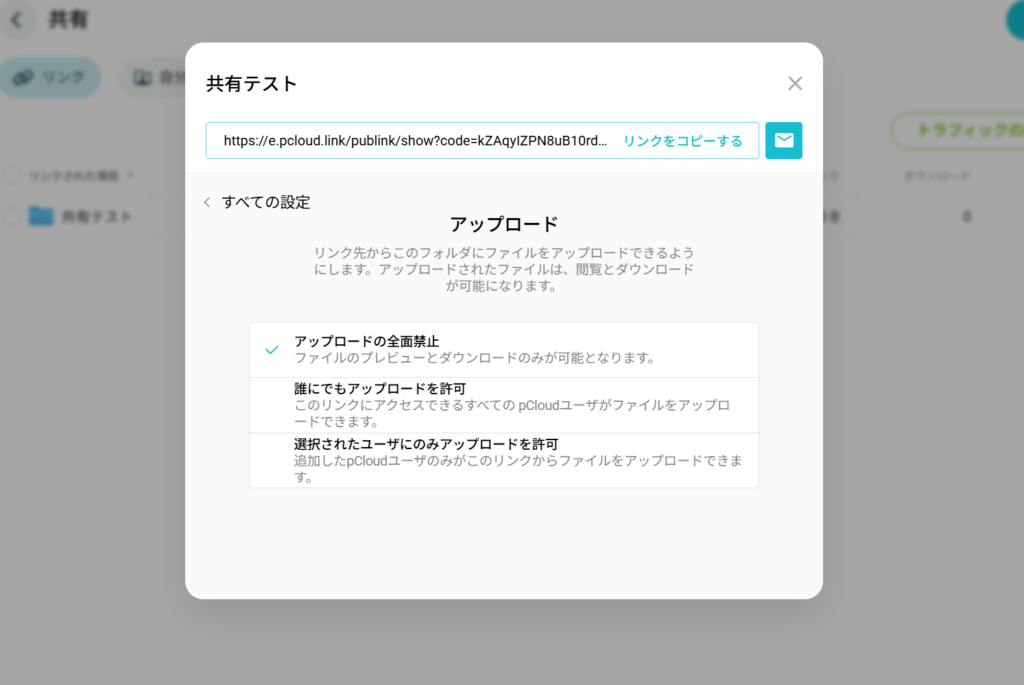Close the 共有テスト dialog with X

[x=795, y=84]
